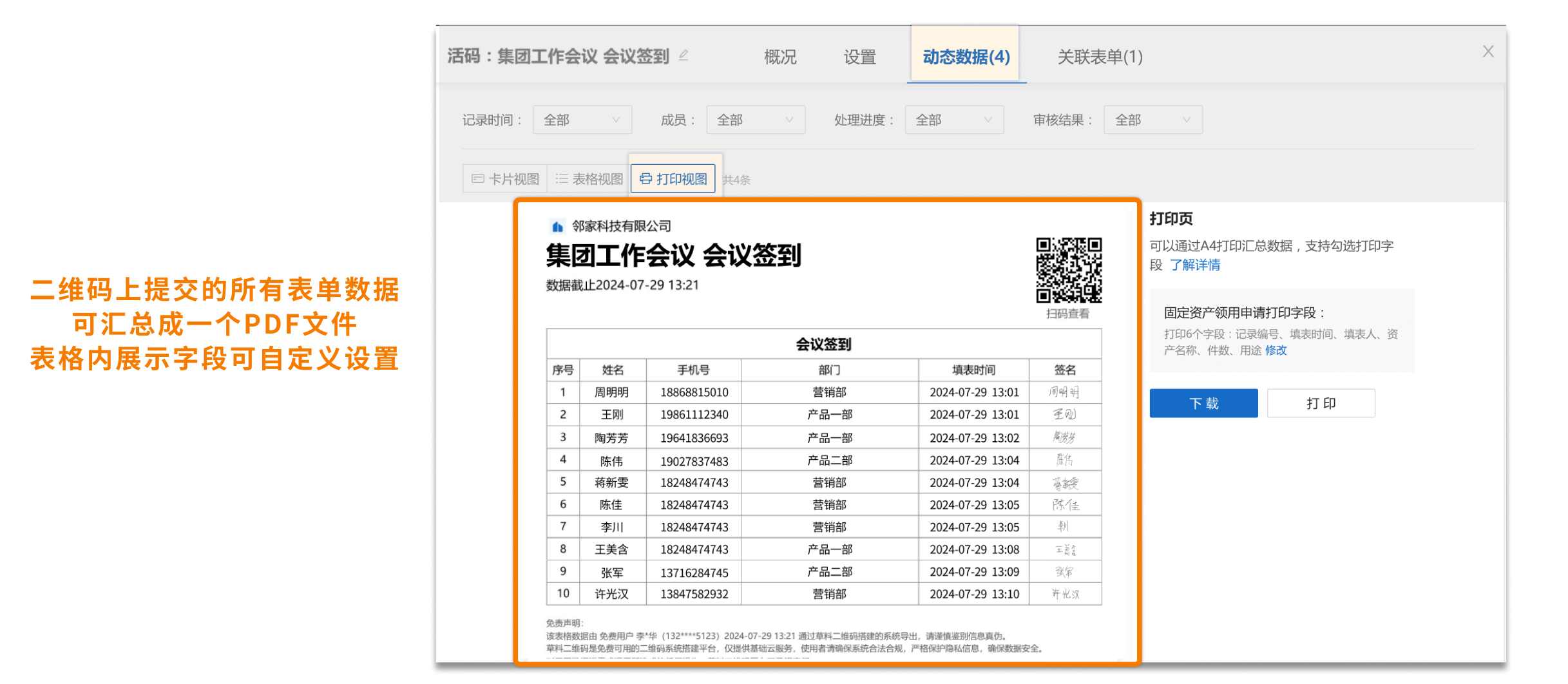Click the 陶芳芳 name cell
The height and width of the screenshot is (684, 1568).
pos(612,438)
